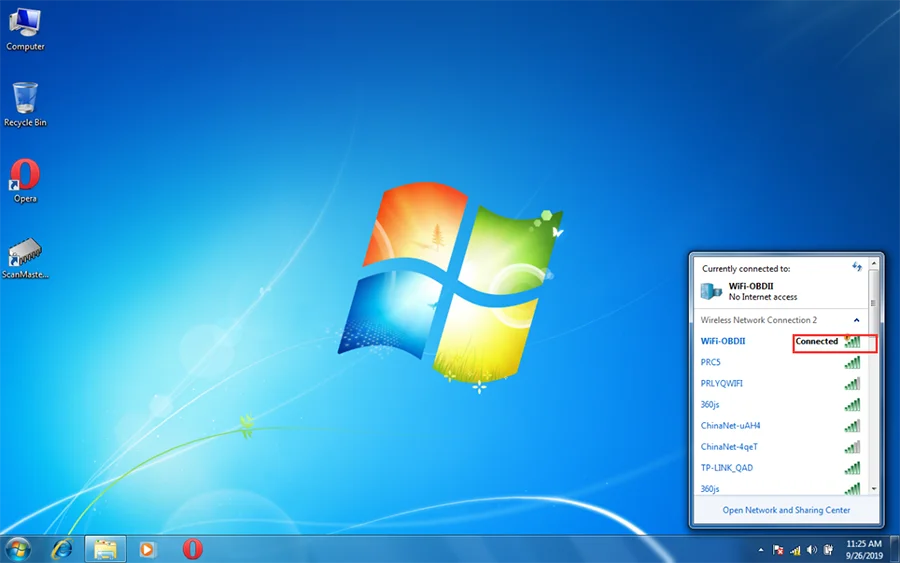Click the wireless network tray icon
Viewport: 900px width, 563px height.
[795, 550]
